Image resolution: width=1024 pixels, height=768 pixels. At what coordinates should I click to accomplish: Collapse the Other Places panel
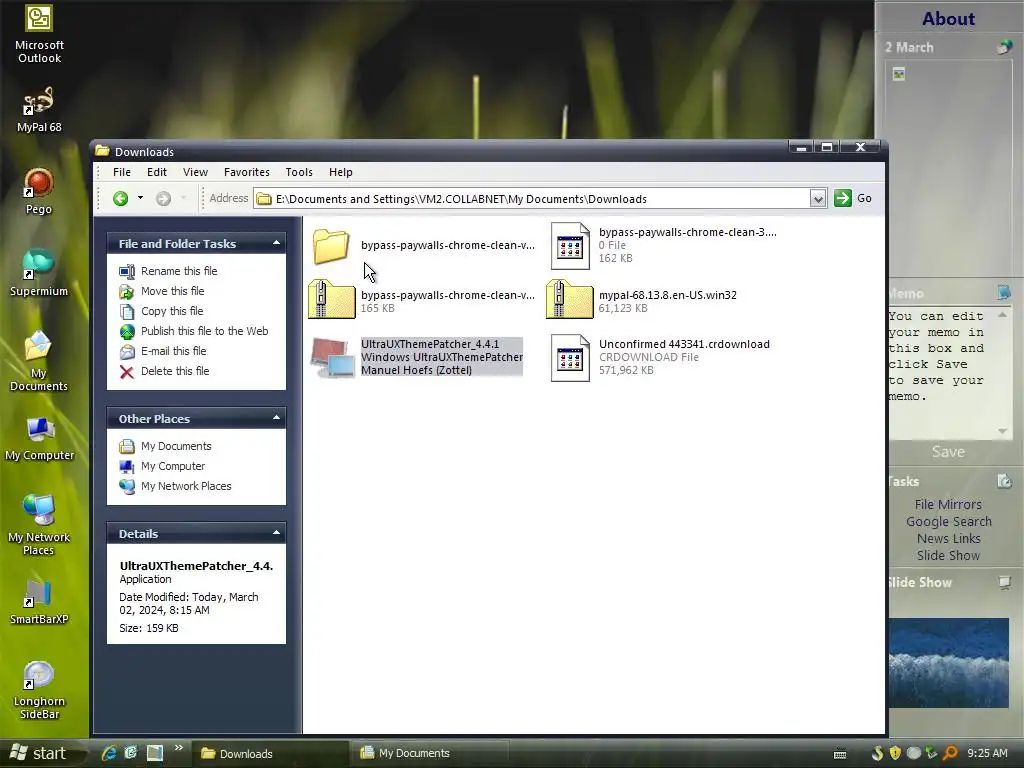pyautogui.click(x=276, y=418)
